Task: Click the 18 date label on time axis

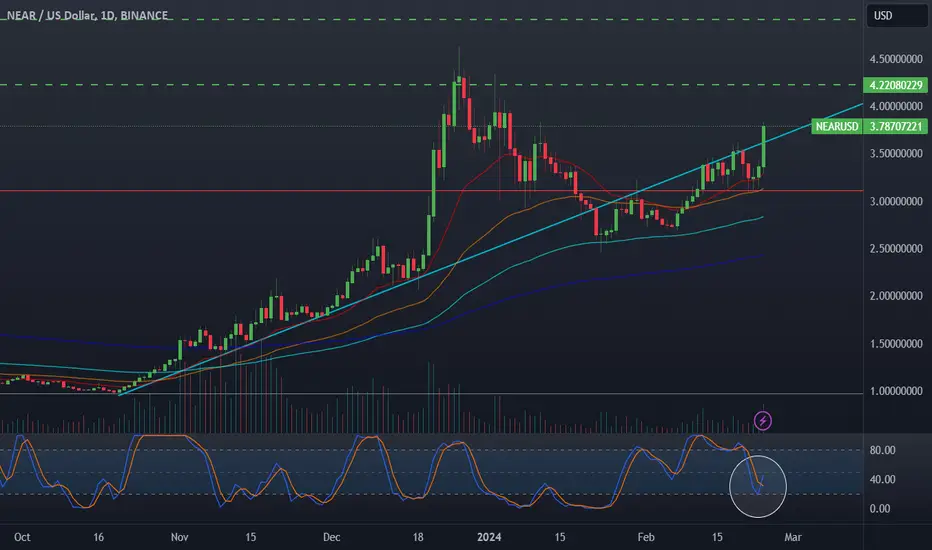Action: (418, 537)
